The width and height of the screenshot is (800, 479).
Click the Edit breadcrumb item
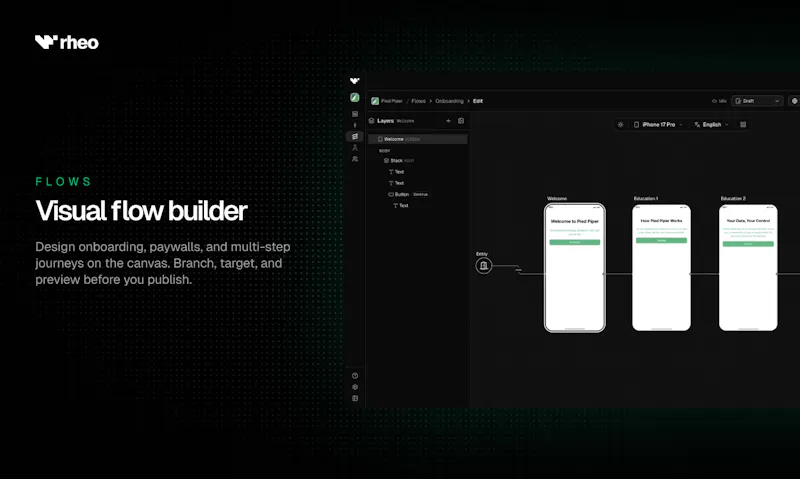[x=478, y=101]
